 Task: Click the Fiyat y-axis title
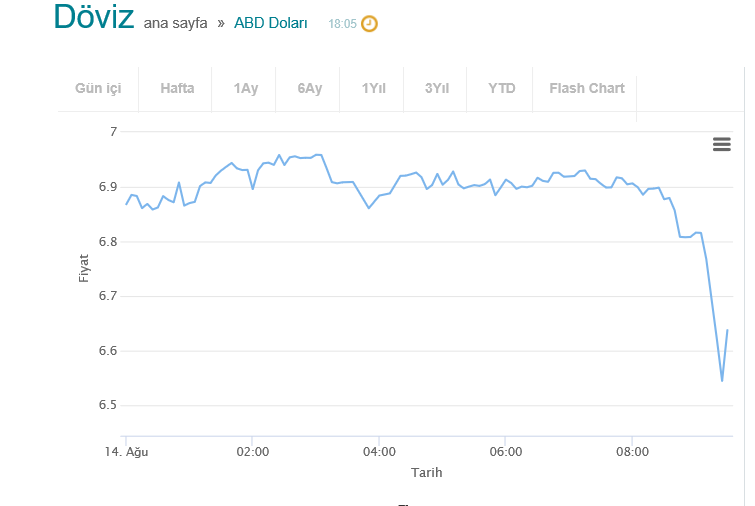point(84,267)
